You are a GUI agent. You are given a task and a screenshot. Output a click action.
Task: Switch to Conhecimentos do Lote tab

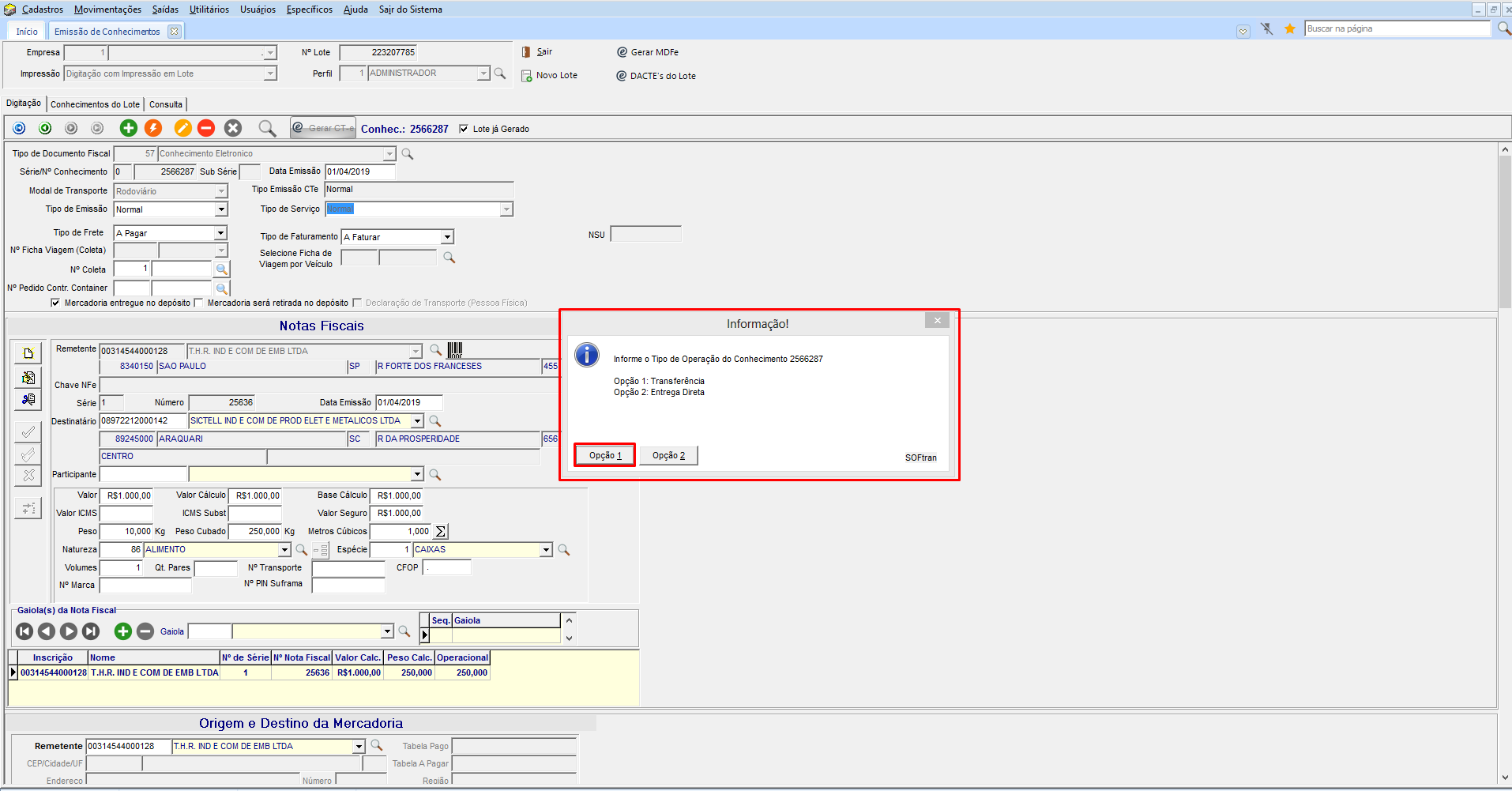tap(95, 104)
